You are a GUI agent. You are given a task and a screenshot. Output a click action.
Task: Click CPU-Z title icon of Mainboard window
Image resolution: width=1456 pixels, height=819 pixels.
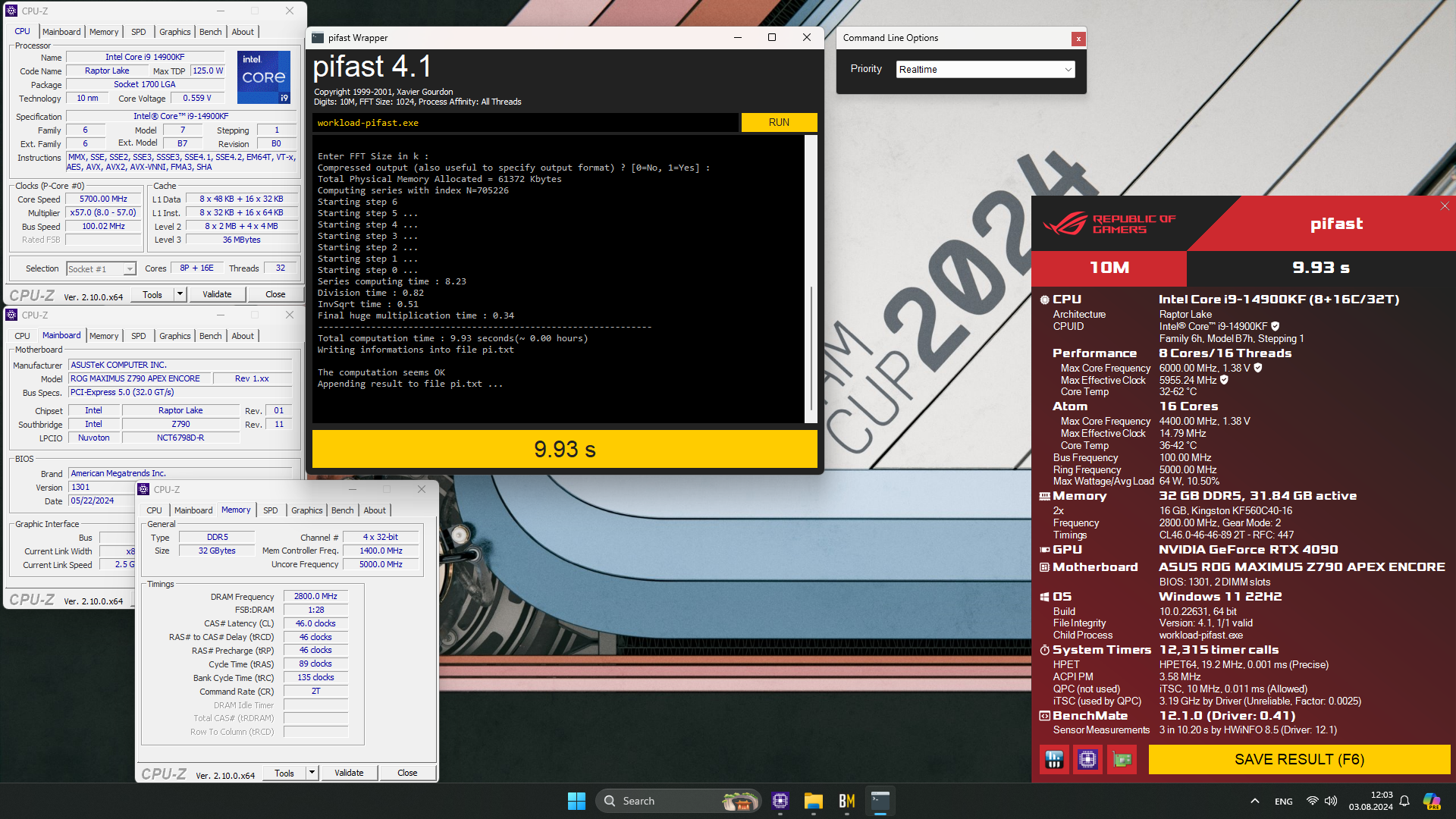(11, 315)
